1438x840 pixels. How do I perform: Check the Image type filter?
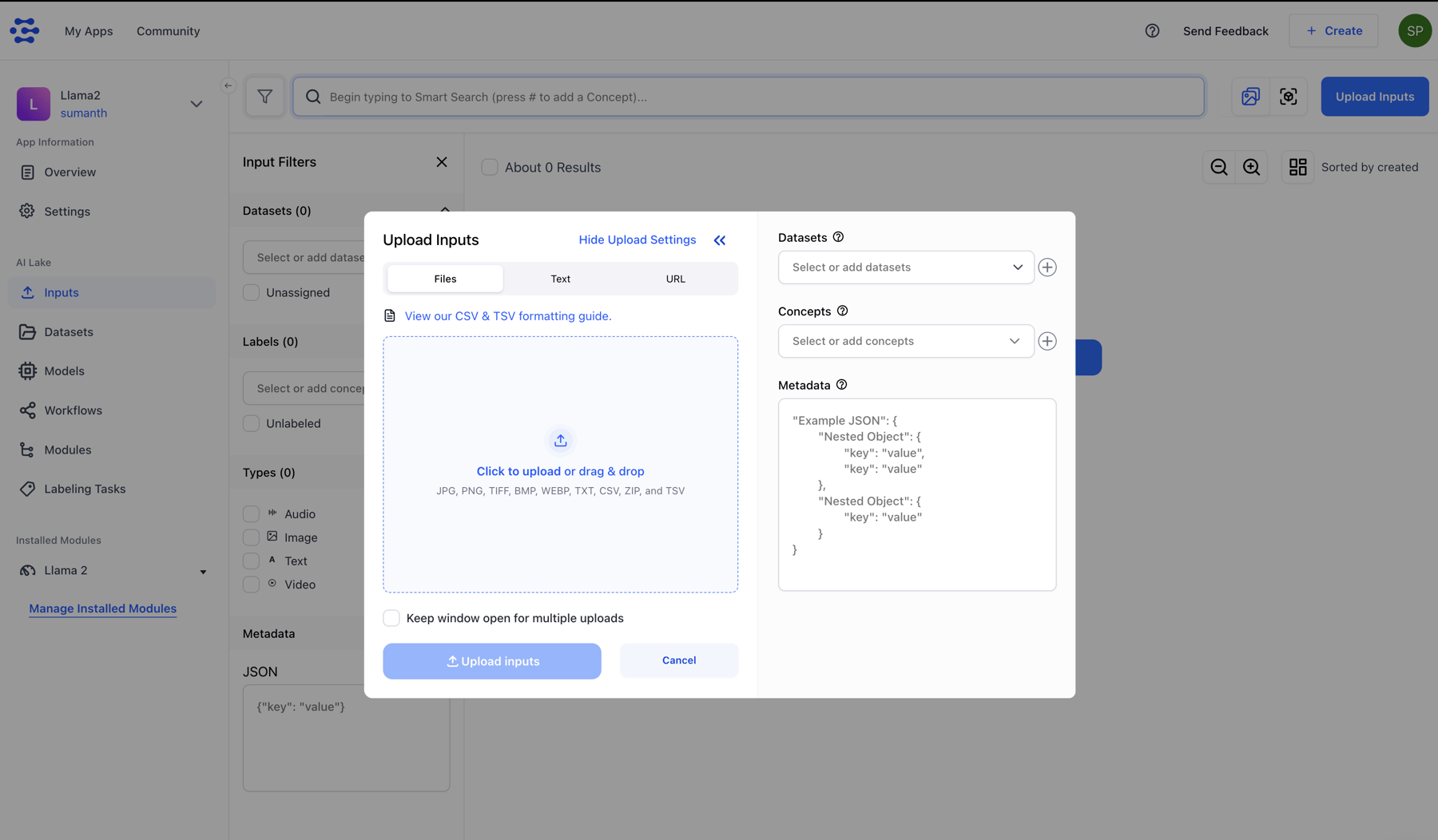click(x=251, y=537)
